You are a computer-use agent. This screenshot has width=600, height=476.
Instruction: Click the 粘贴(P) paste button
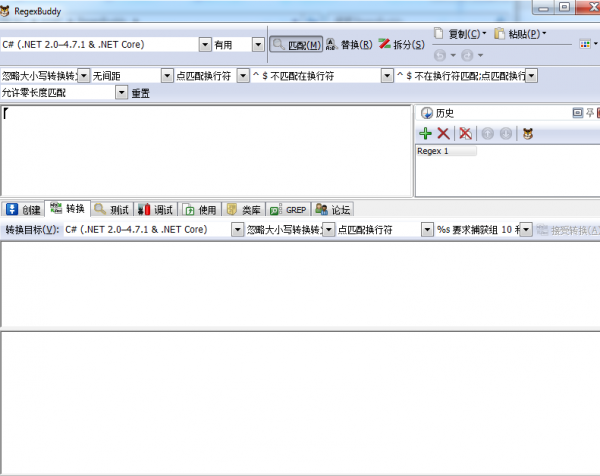[x=517, y=34]
